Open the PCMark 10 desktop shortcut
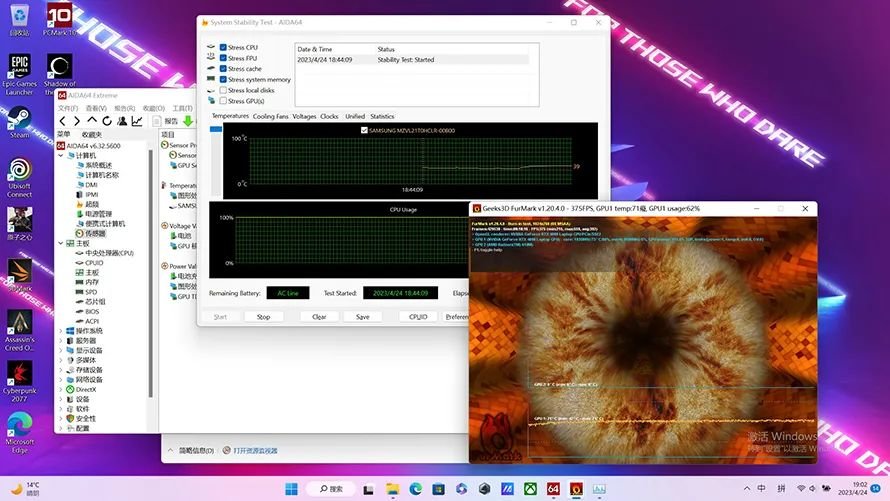Screen dimensions: 890x501 [x=59, y=17]
